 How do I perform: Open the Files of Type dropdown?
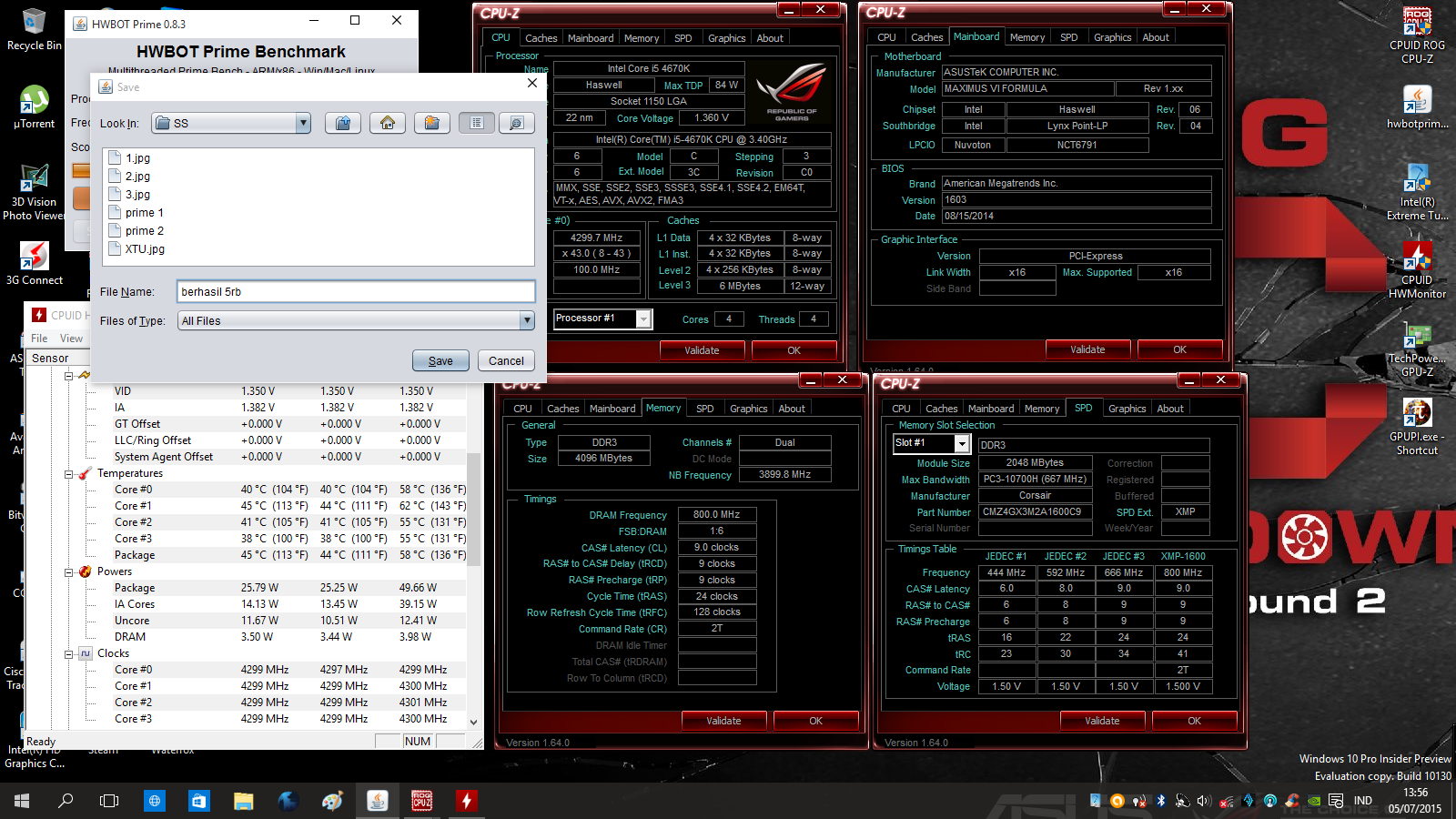click(527, 320)
